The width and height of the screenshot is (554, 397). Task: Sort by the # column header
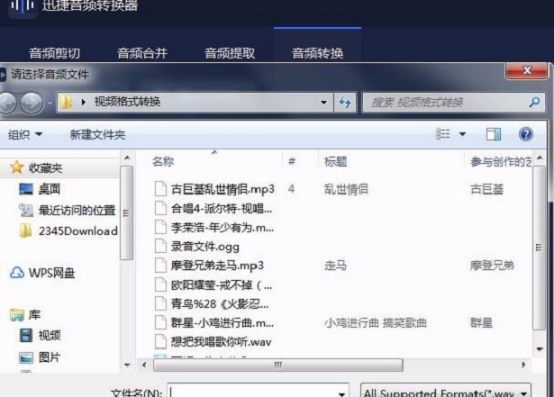pos(291,161)
